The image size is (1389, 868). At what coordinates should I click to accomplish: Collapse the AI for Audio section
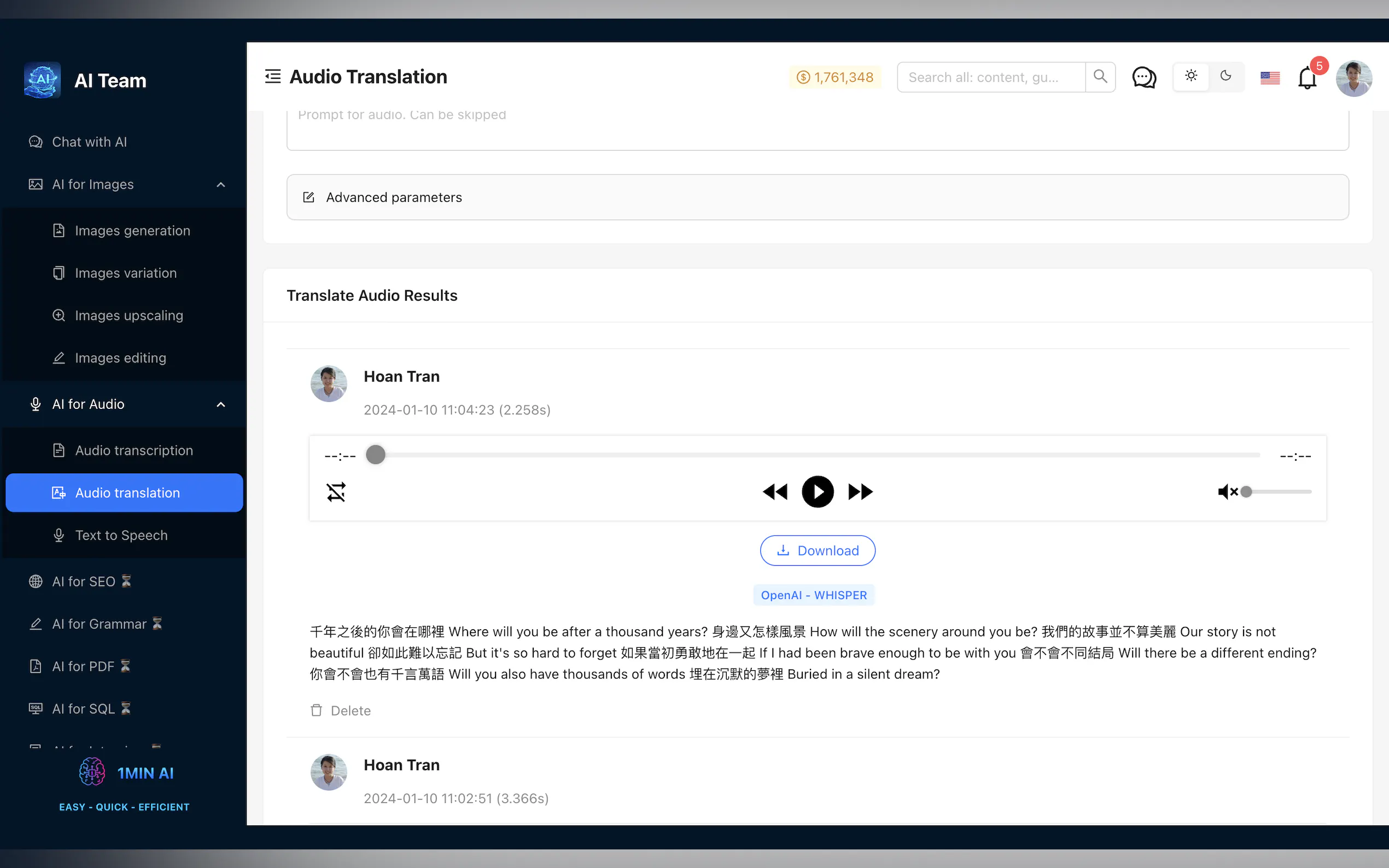coord(220,404)
